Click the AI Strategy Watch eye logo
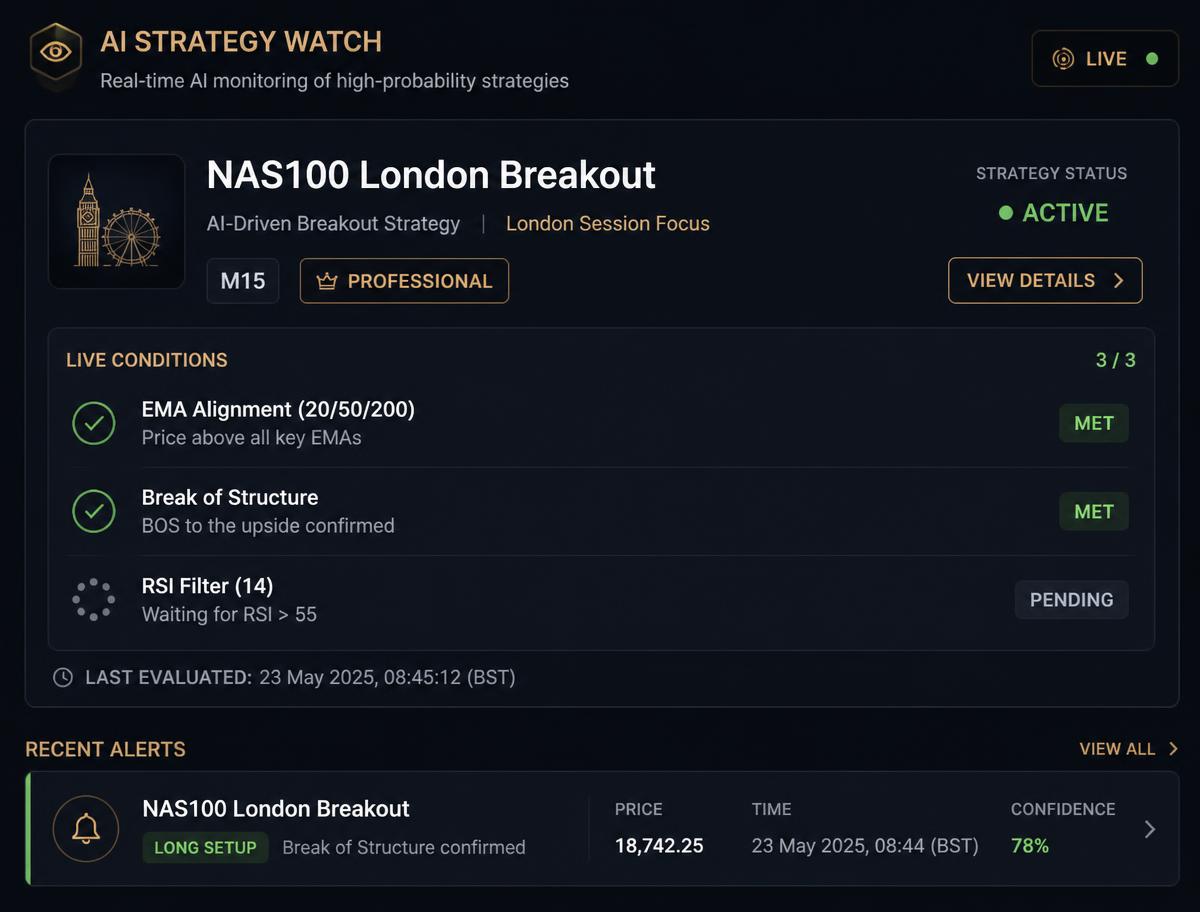This screenshot has height=912, width=1200. [56, 52]
